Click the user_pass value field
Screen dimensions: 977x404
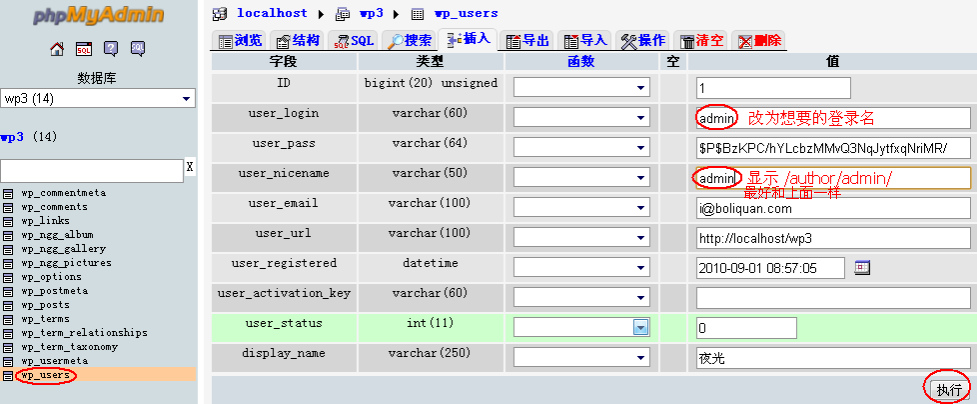point(833,148)
